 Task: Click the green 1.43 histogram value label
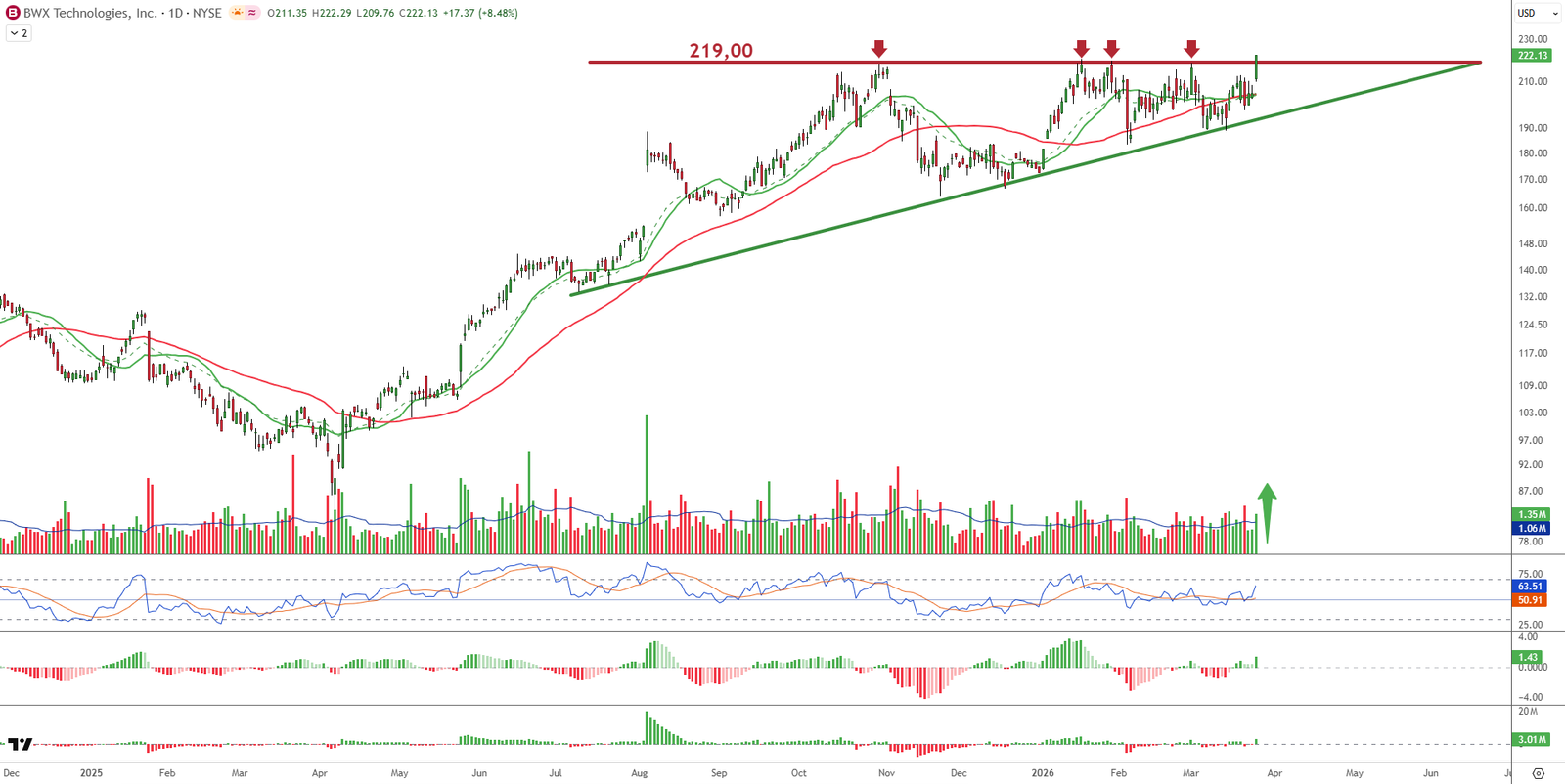[1528, 658]
